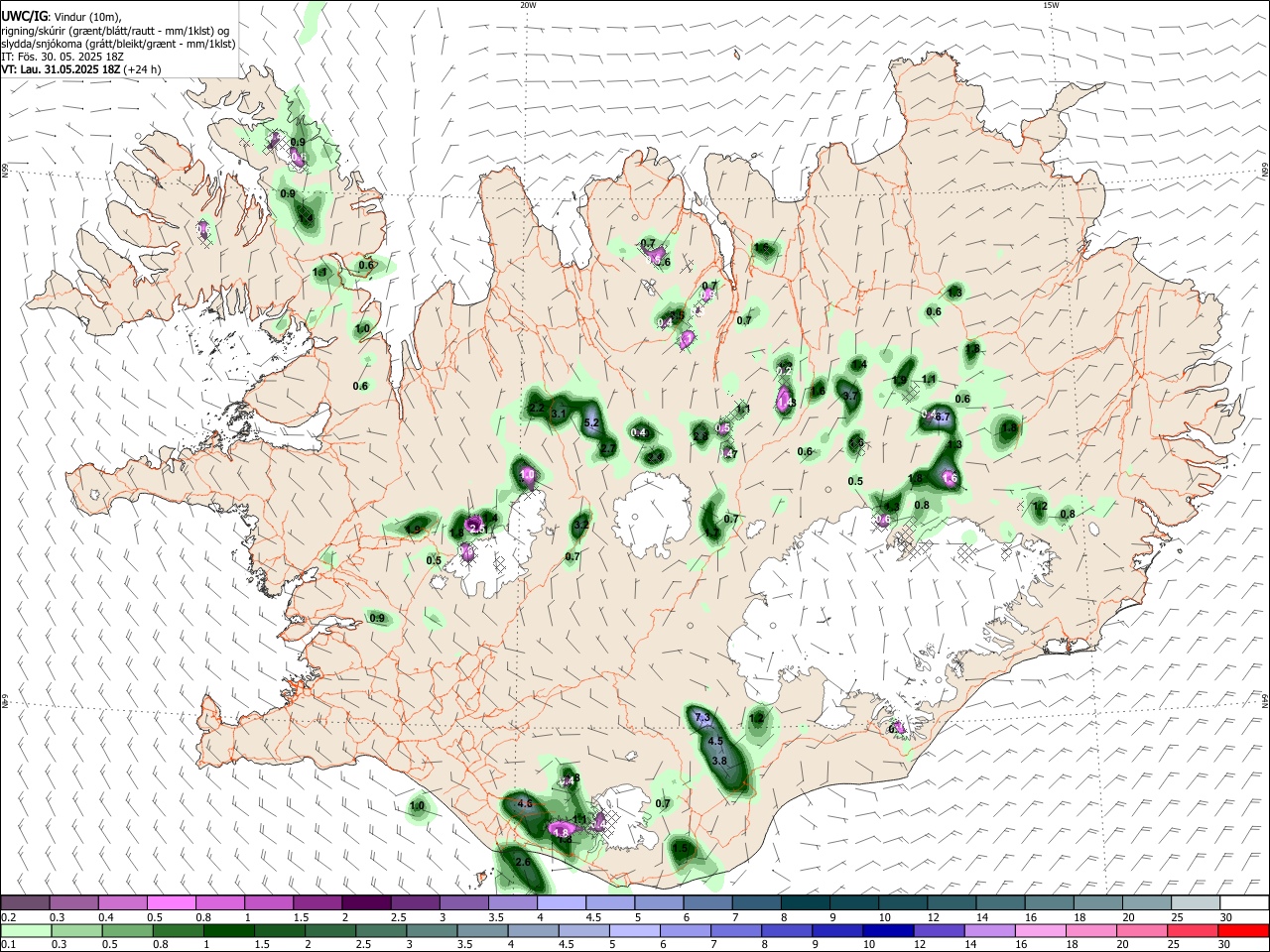Pick the dark teal 8–9 snow legend swatch
Screen dimensions: 1270x952
point(805,903)
